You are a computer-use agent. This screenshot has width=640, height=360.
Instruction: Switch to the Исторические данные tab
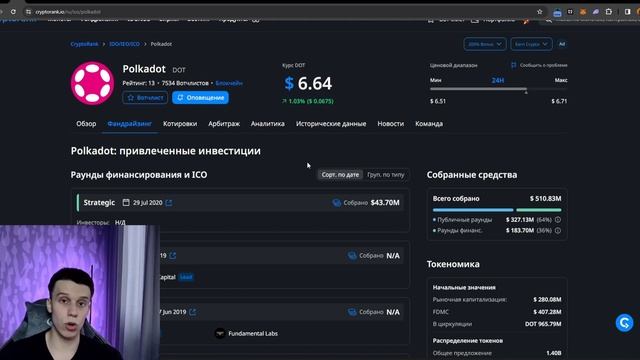pyautogui.click(x=331, y=124)
